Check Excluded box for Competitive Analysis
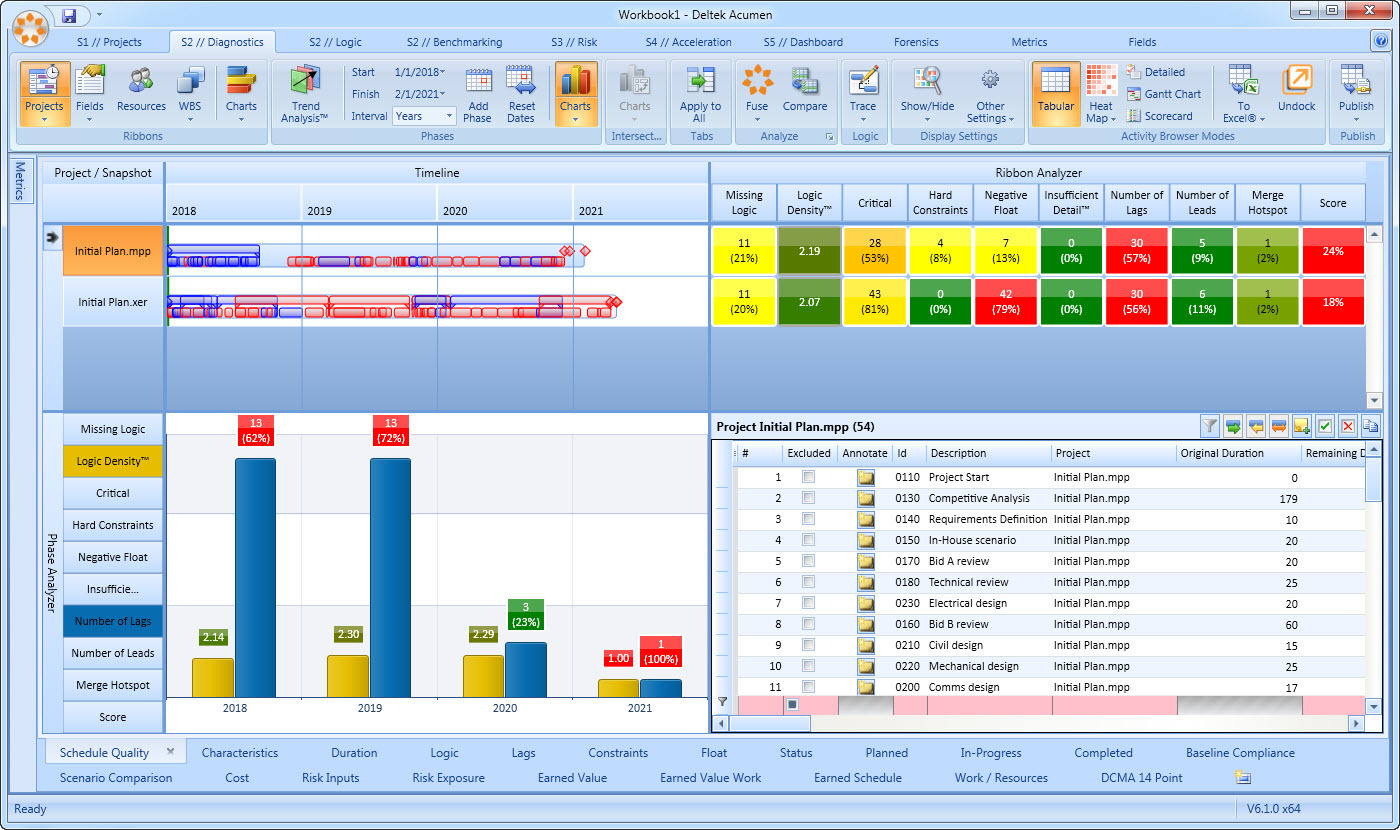Viewport: 1400px width, 830px height. (808, 499)
